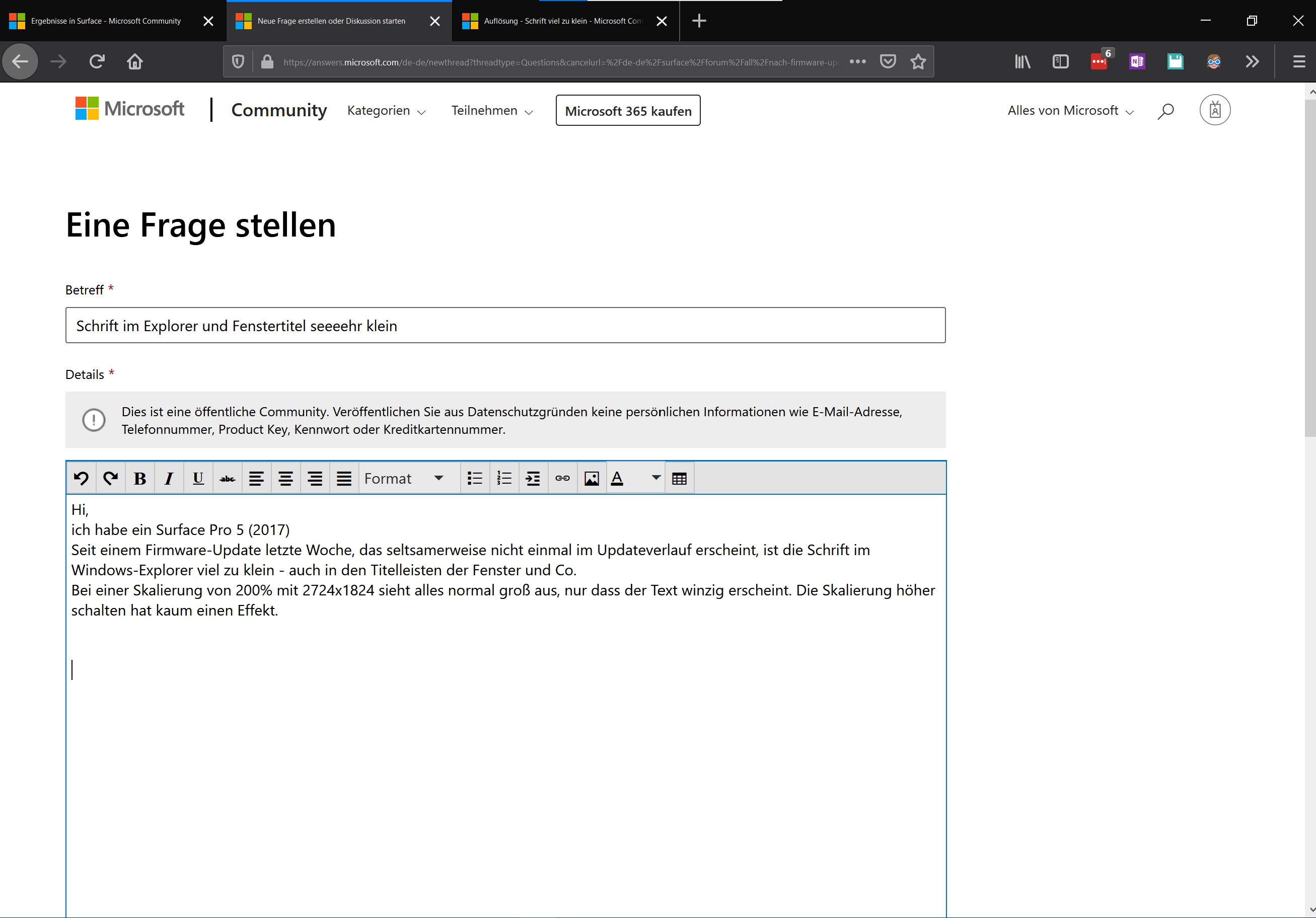Click the save floppy disk extension
The image size is (1316, 918).
(1176, 61)
